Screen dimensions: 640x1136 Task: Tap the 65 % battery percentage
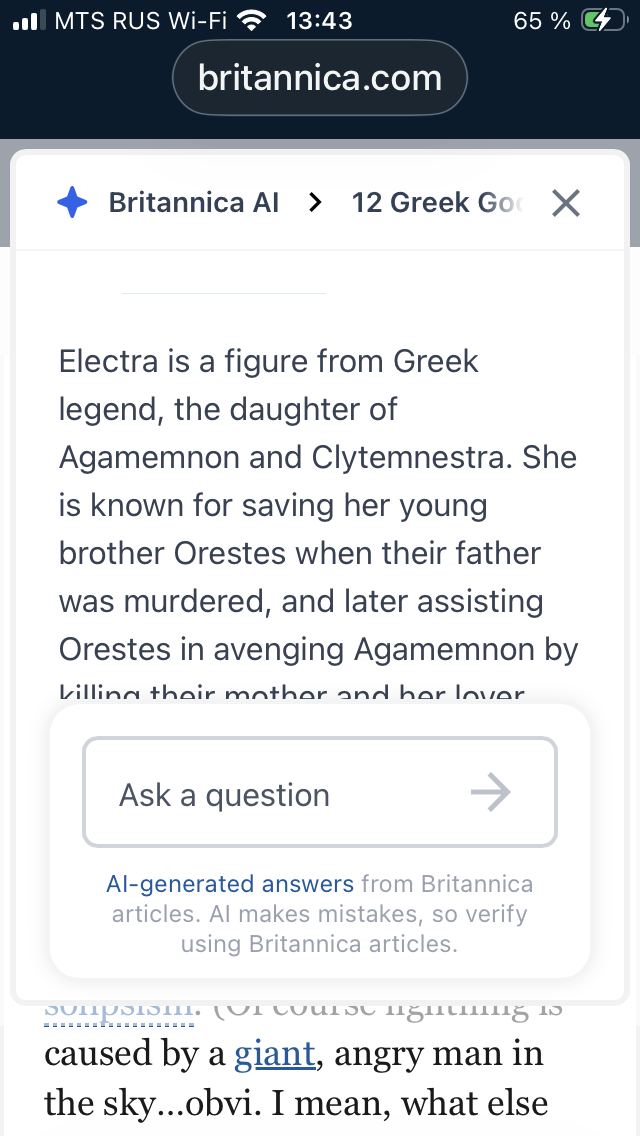542,21
